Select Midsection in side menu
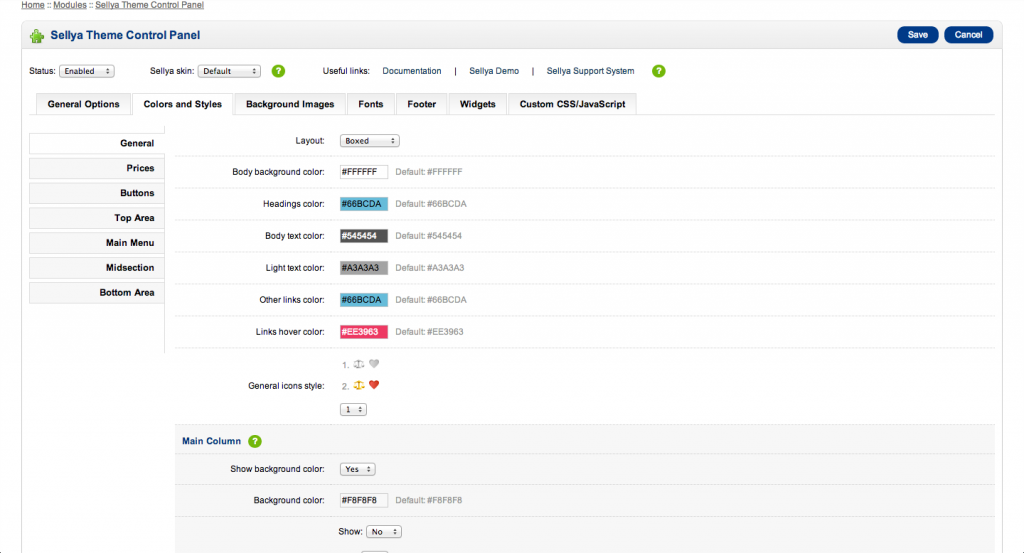The image size is (1024, 553). (x=97, y=267)
